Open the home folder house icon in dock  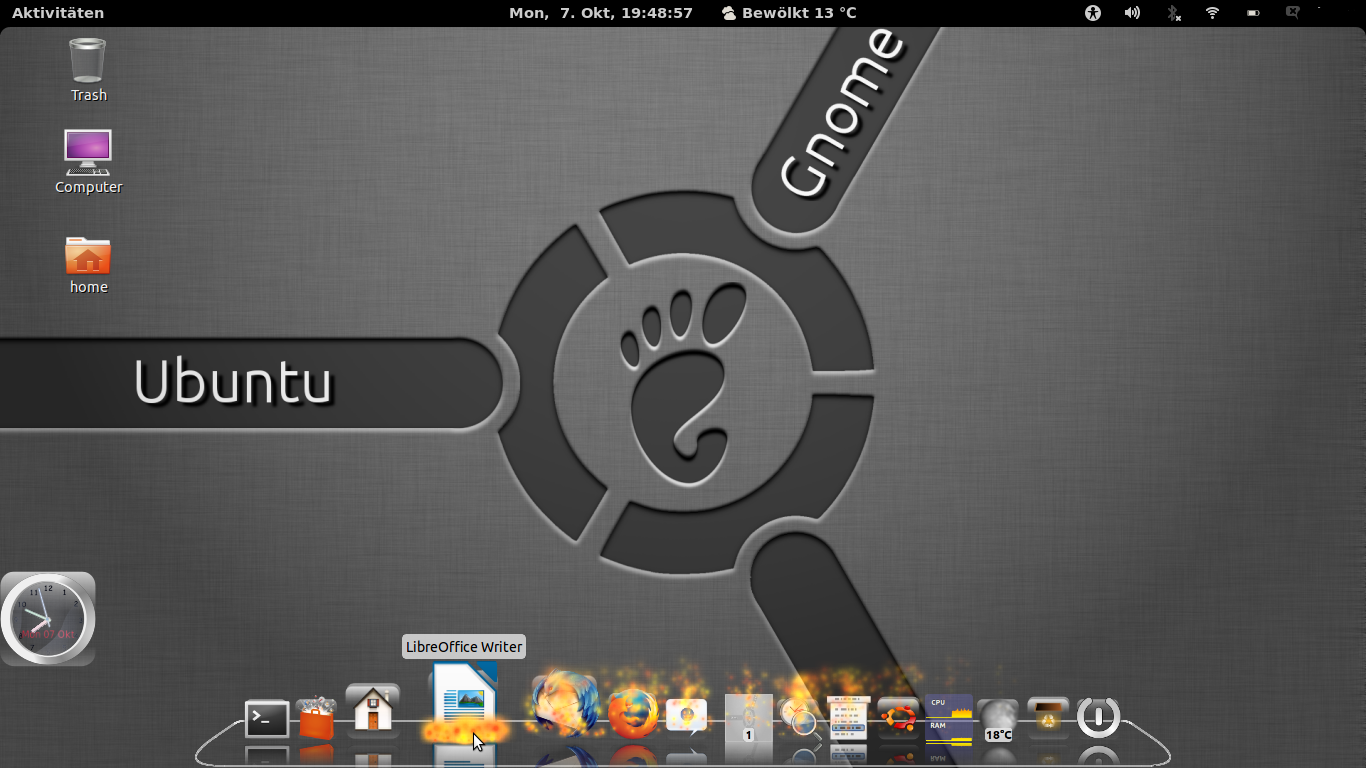click(373, 709)
